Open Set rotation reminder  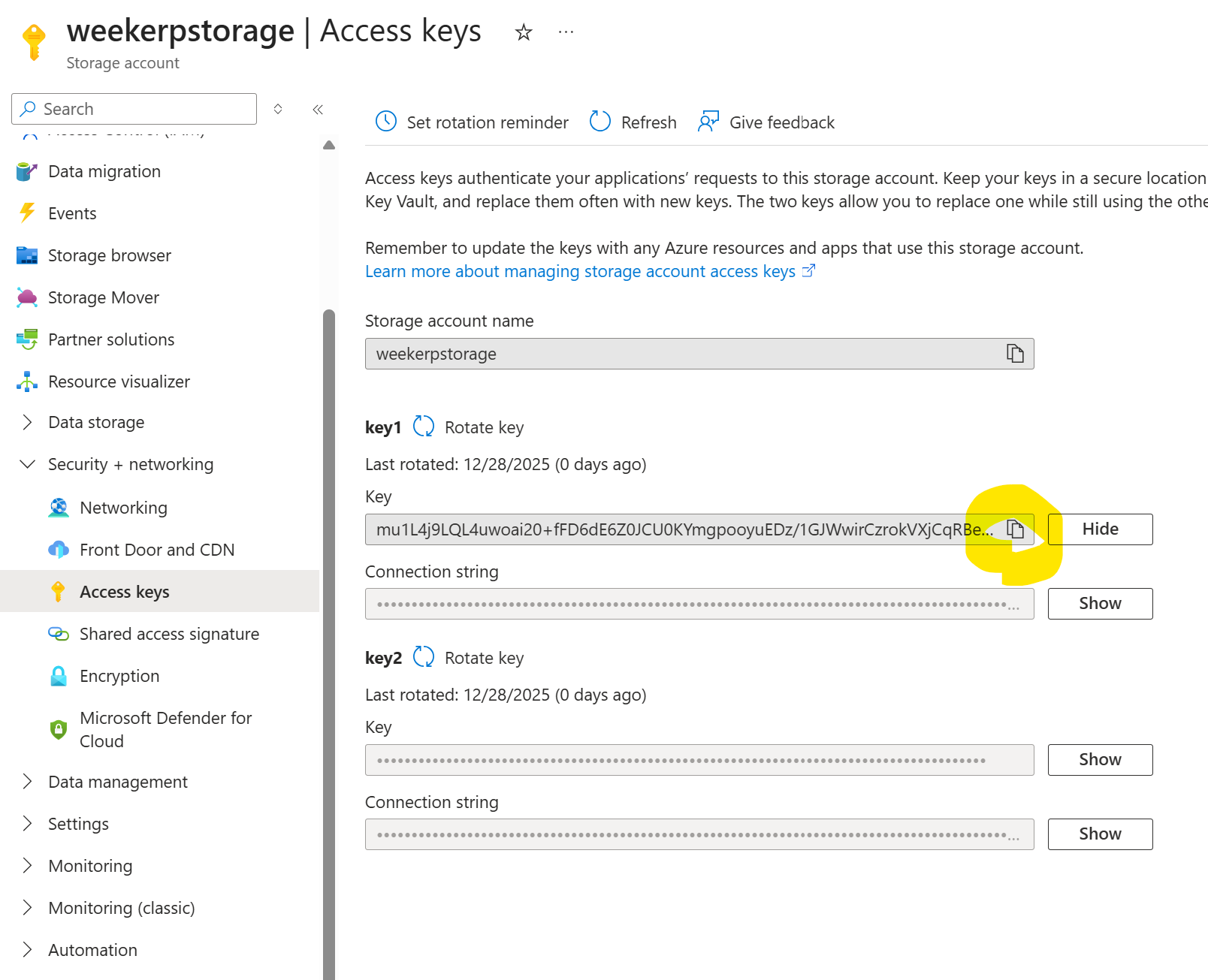click(x=472, y=122)
